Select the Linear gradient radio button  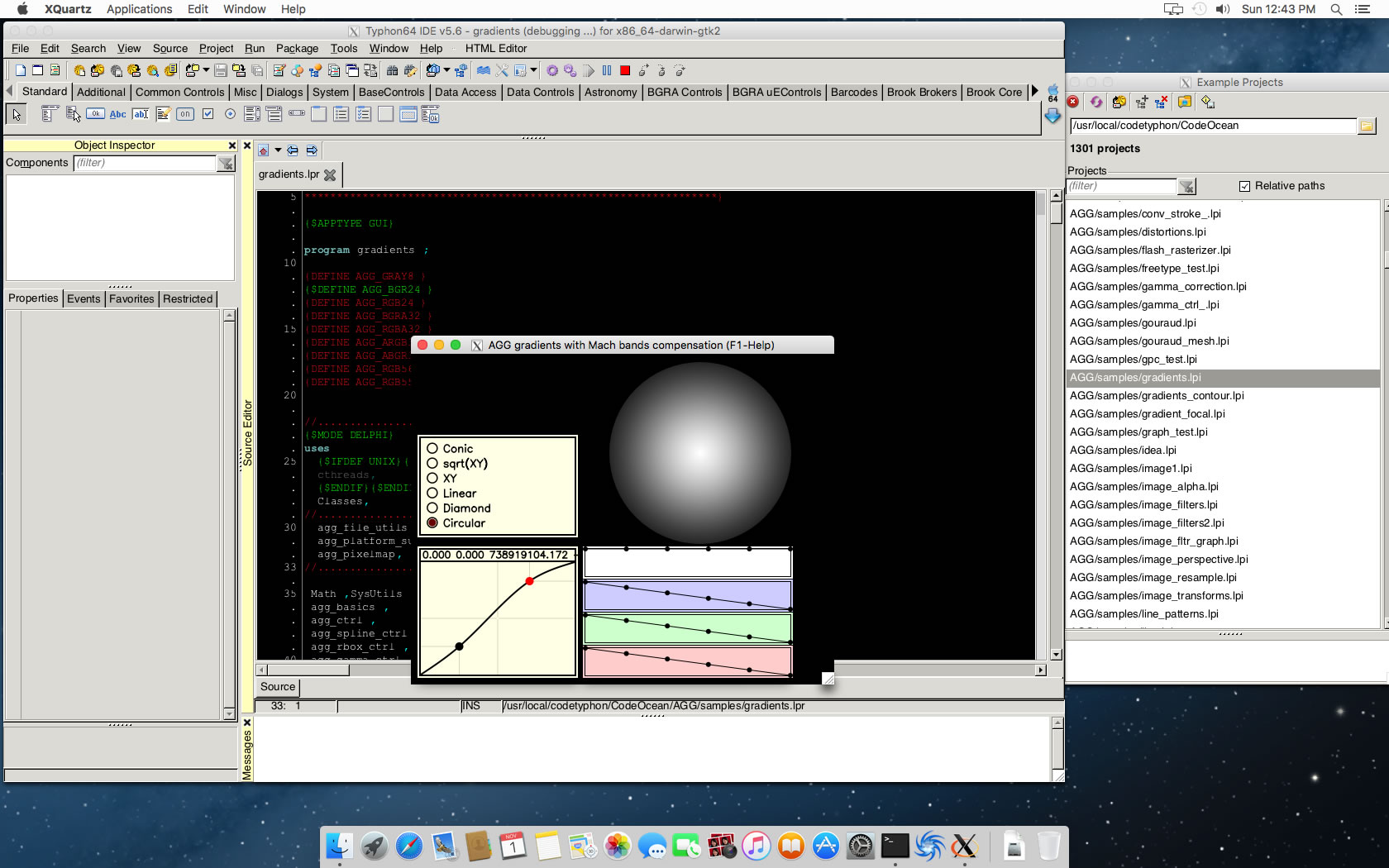coord(432,493)
